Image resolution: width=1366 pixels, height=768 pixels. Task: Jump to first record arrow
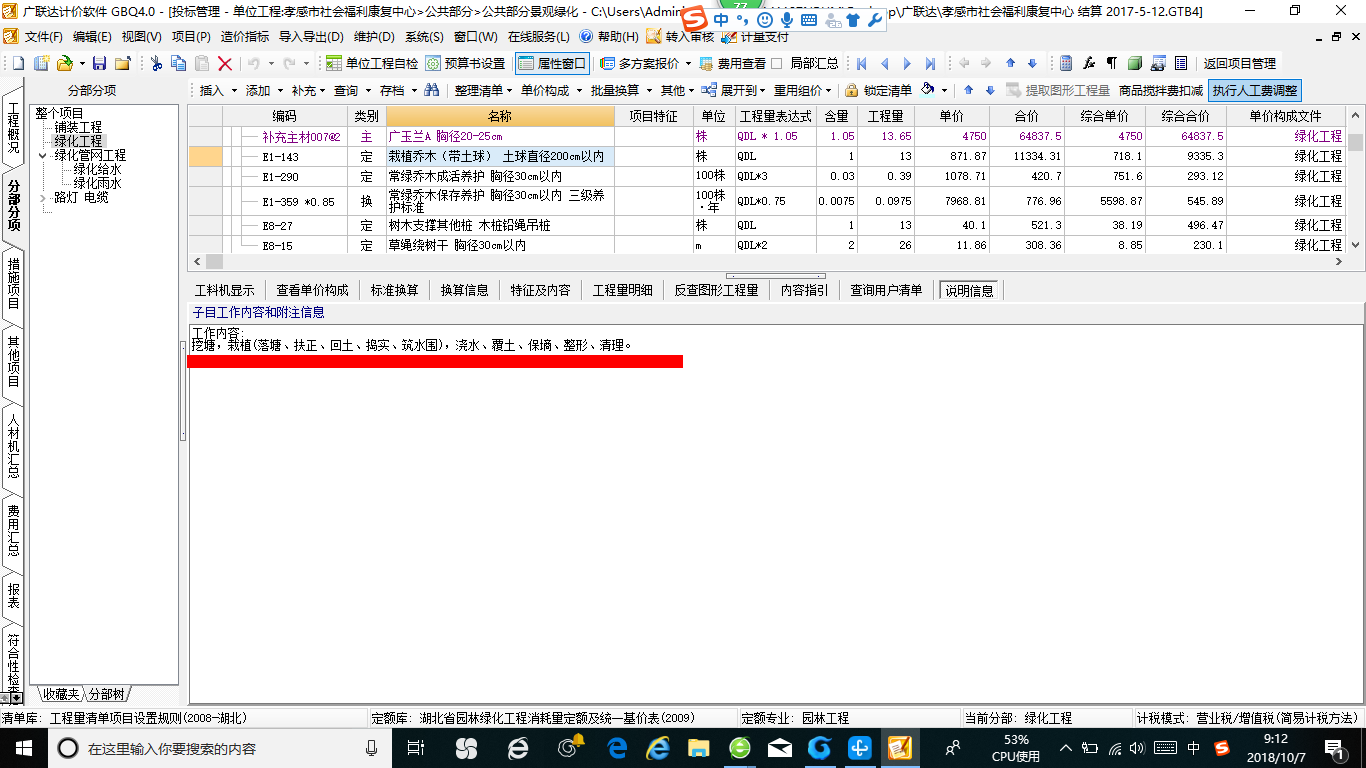coord(861,63)
